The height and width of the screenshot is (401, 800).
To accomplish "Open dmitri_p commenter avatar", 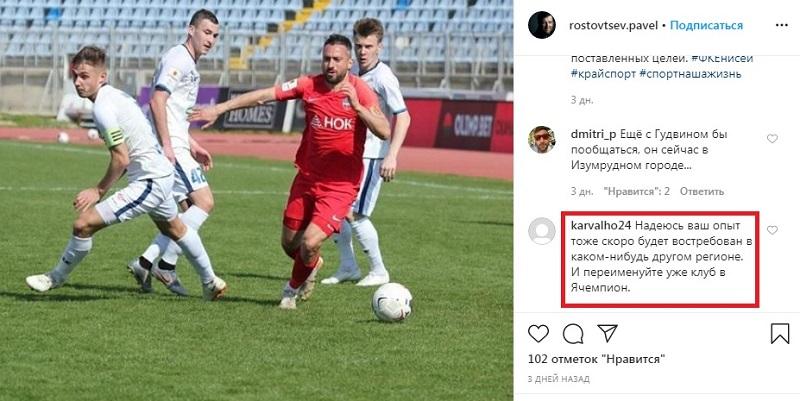I will (542, 140).
